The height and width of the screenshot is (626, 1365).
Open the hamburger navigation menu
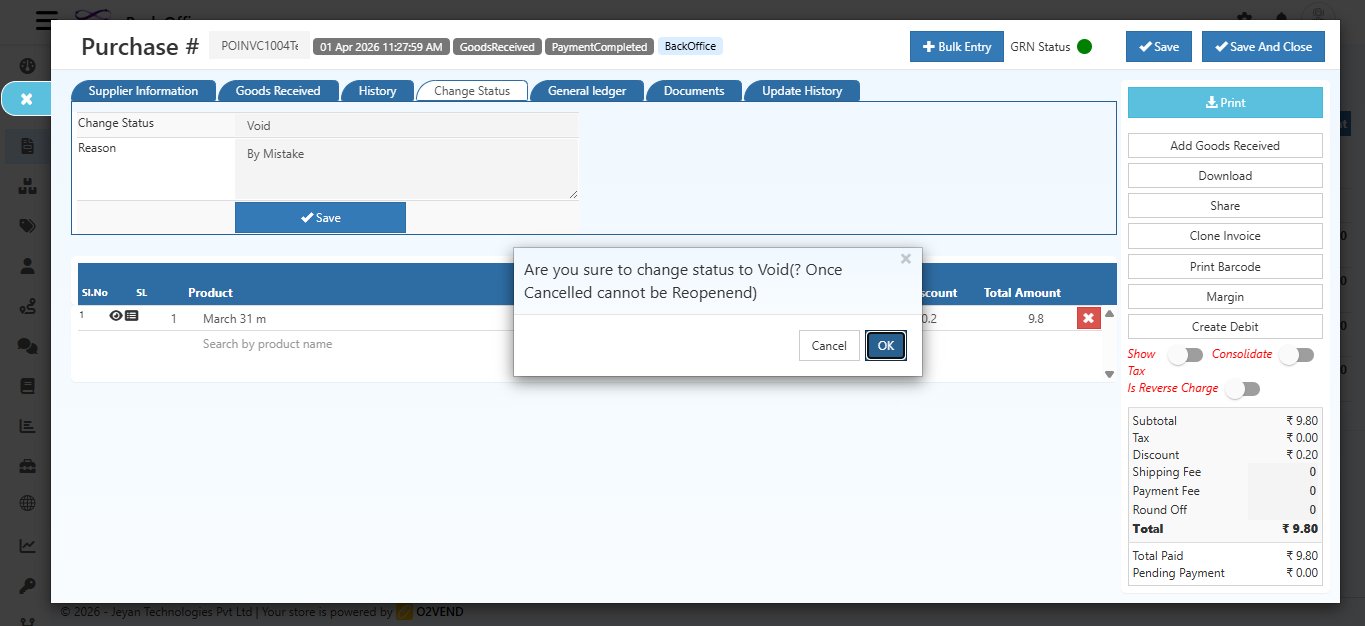point(42,21)
